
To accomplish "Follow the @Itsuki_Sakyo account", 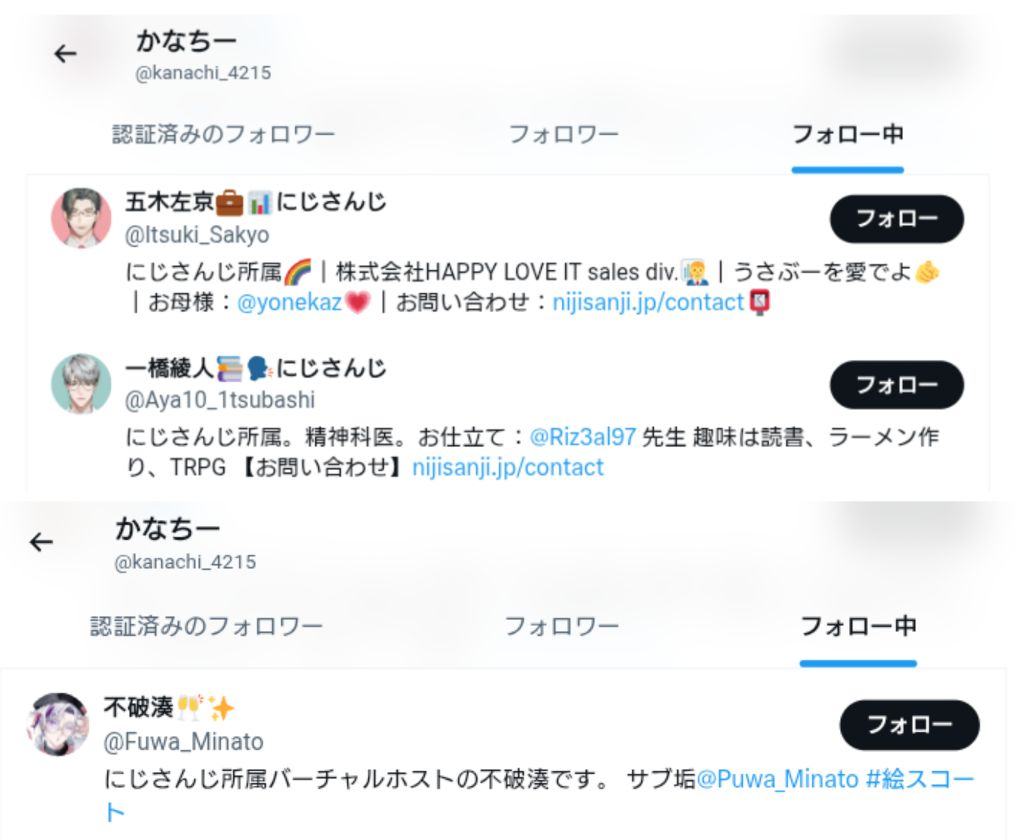I will (897, 219).
